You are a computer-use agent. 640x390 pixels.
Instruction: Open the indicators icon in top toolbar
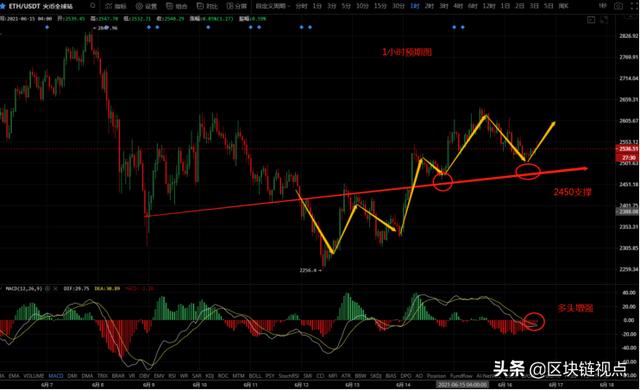coord(116,6)
